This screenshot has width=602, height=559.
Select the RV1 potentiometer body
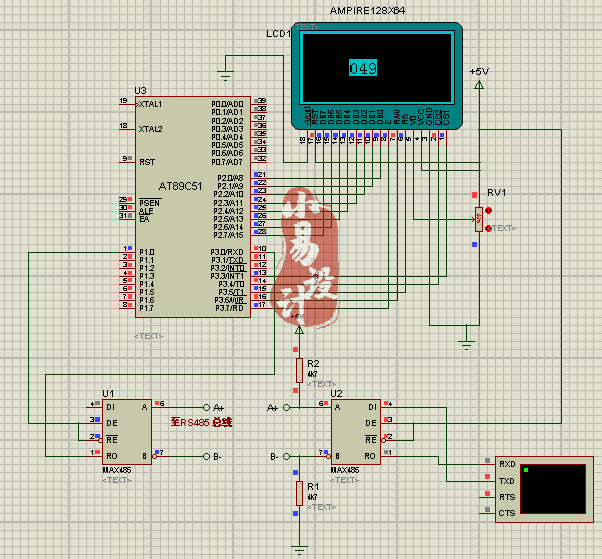479,219
